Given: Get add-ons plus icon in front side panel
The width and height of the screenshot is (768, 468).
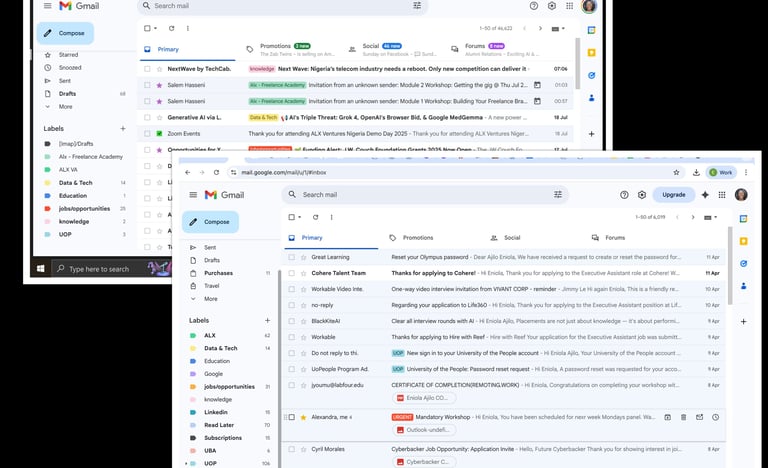Looking at the screenshot, I should (x=744, y=321).
